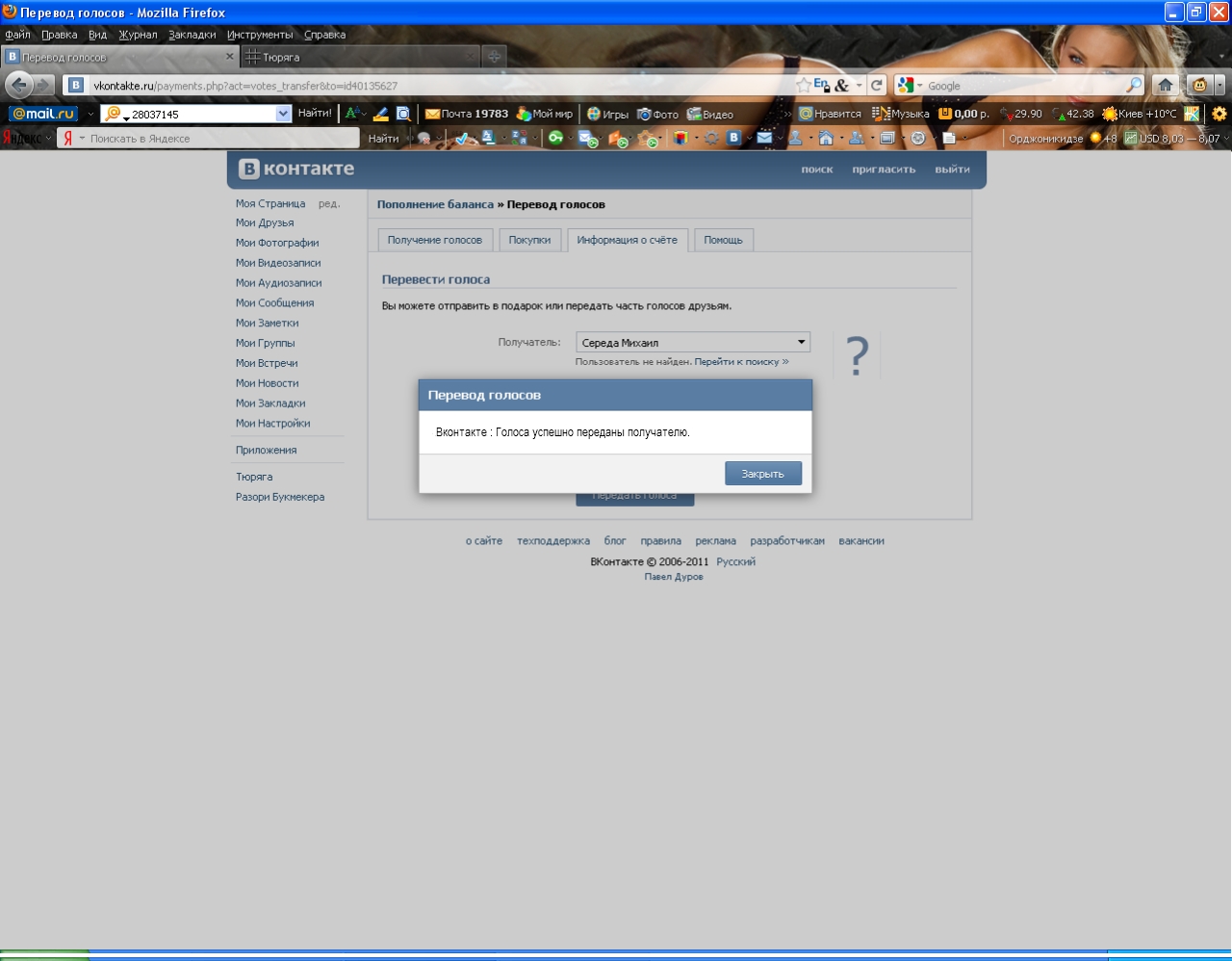
Task: Click the map icon in Mail.ru toolbar
Action: (x=1192, y=114)
